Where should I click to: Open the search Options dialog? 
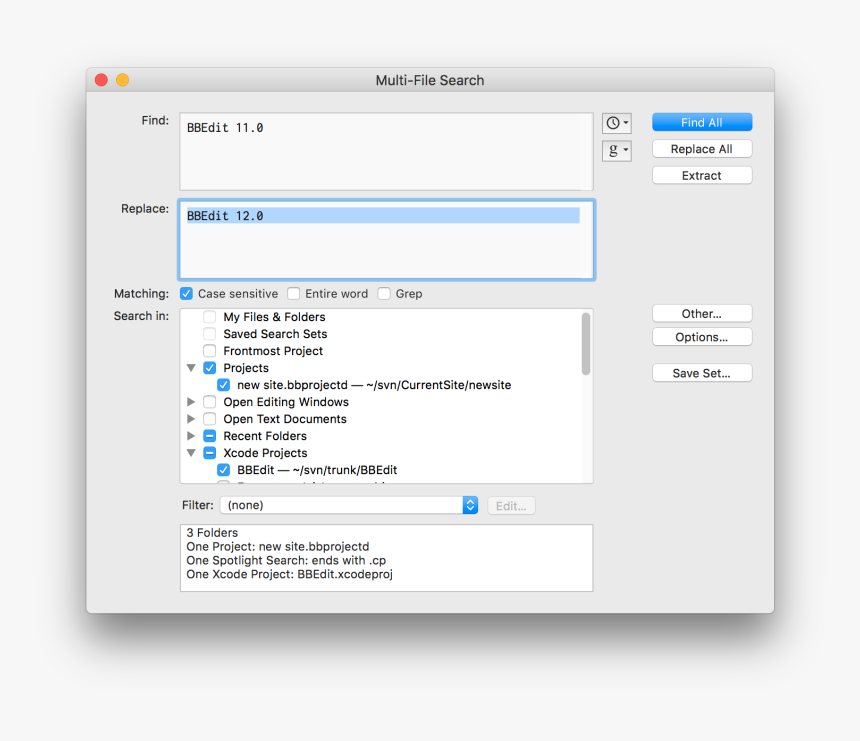[x=701, y=336]
